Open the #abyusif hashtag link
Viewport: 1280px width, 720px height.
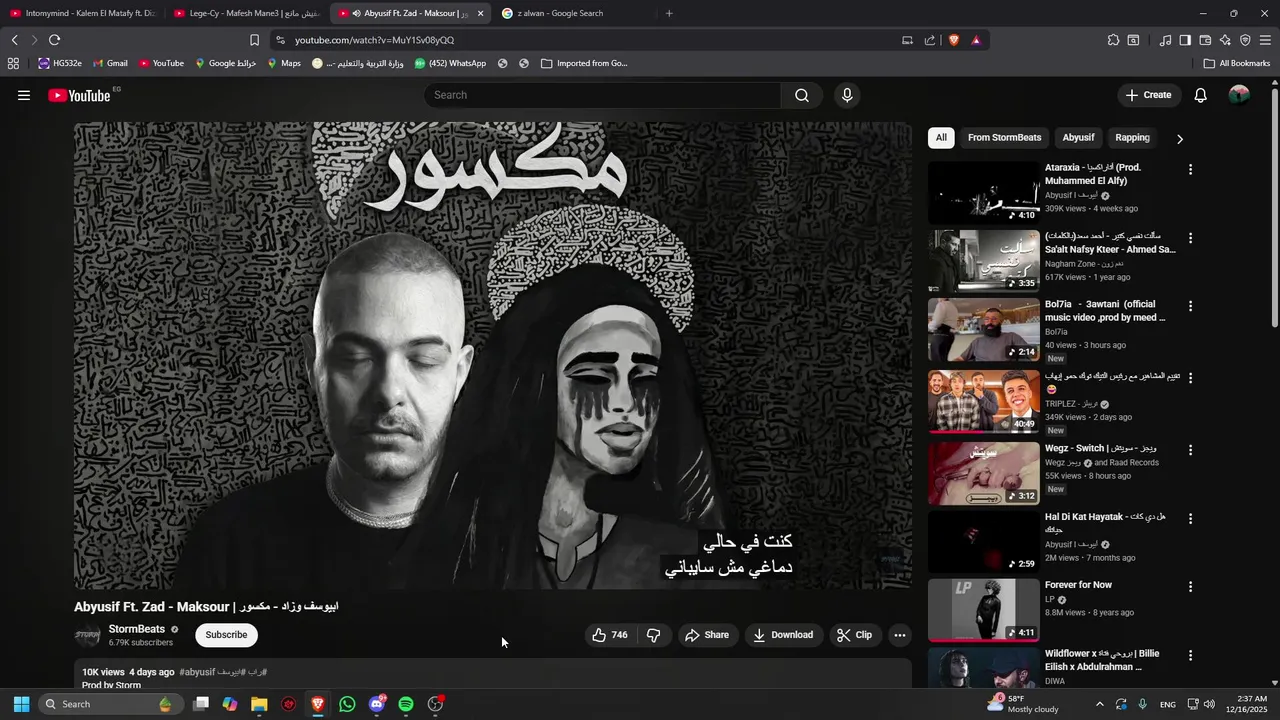pos(197,672)
